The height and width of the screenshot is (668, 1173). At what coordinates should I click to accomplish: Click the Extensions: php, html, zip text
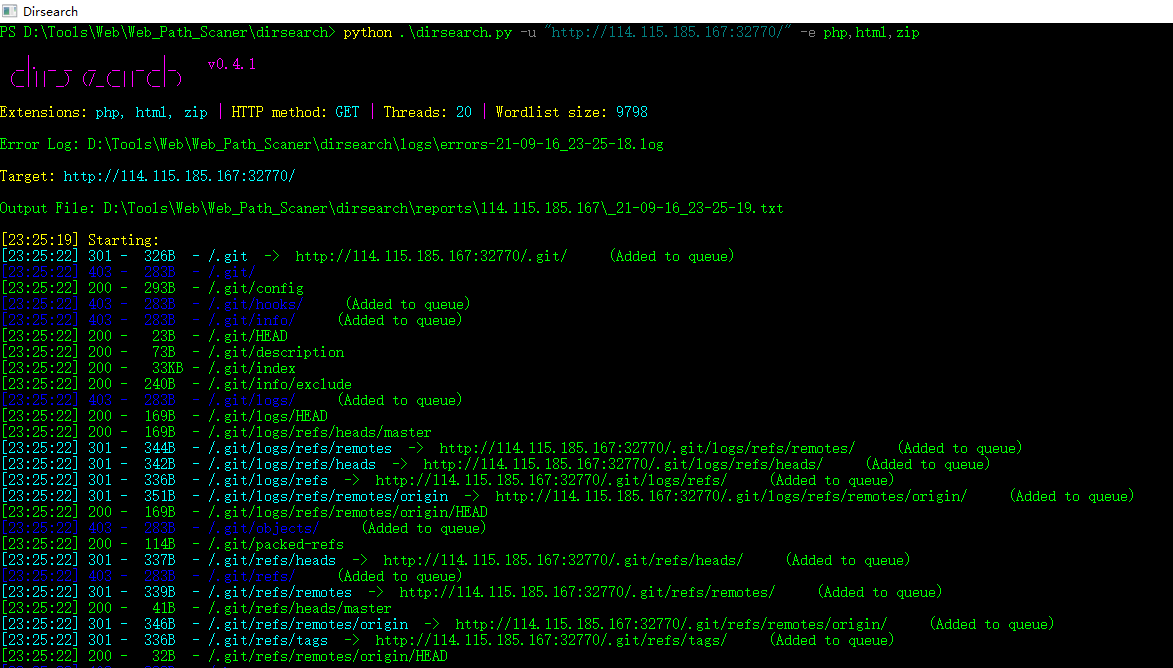pyautogui.click(x=104, y=112)
